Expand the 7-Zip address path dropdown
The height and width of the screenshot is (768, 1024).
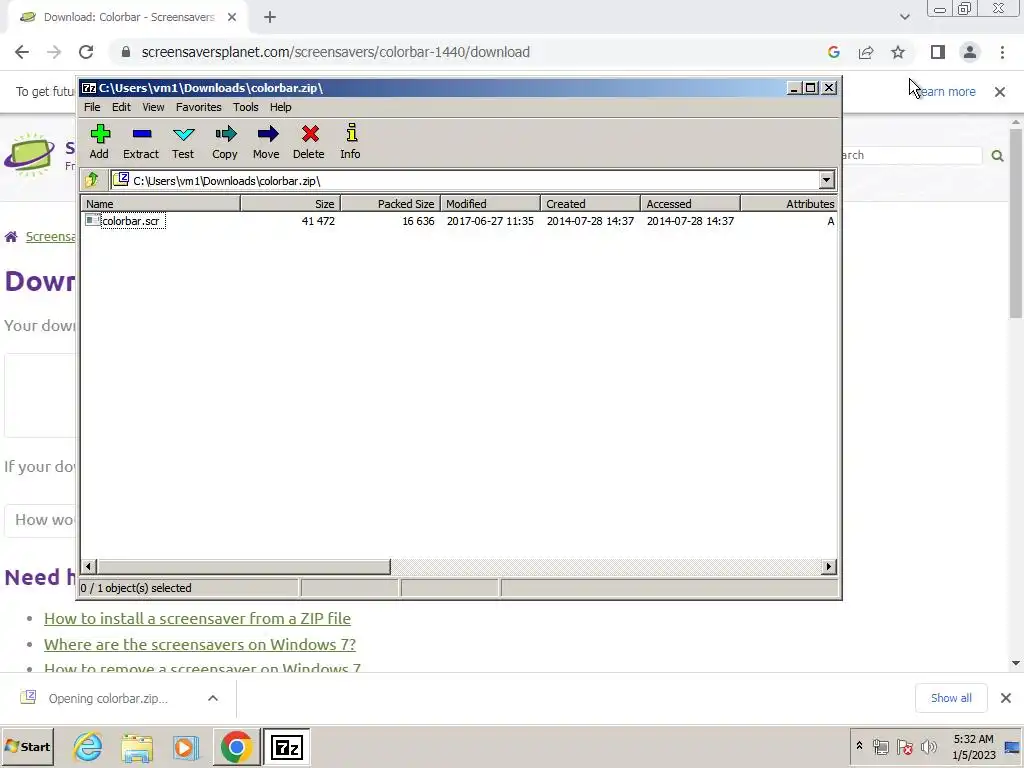click(x=826, y=180)
